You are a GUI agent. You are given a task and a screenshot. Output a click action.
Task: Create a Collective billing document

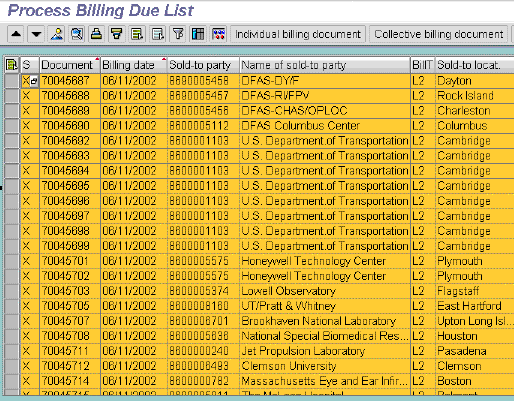pyautogui.click(x=439, y=34)
